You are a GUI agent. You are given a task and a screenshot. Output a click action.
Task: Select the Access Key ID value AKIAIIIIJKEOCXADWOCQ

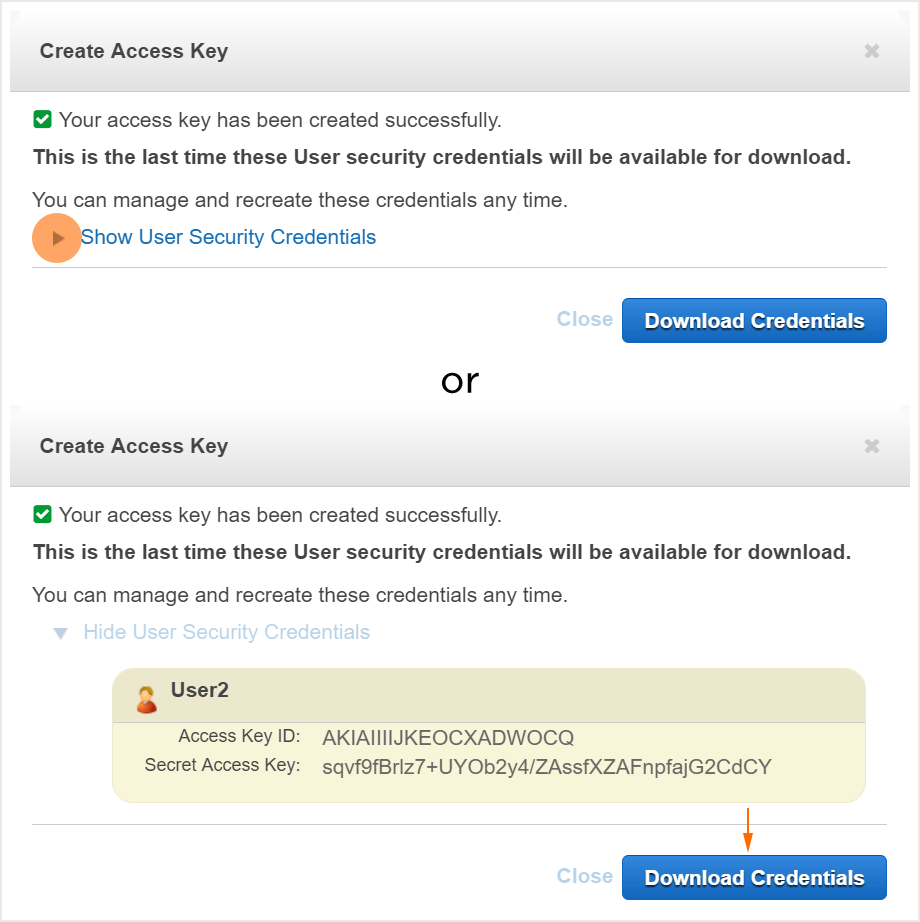click(x=448, y=738)
